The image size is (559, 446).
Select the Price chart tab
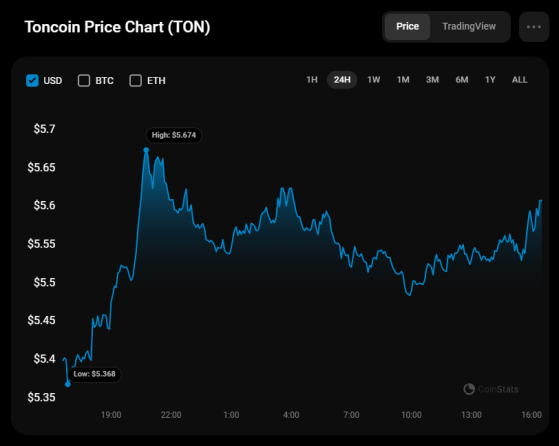click(x=407, y=26)
